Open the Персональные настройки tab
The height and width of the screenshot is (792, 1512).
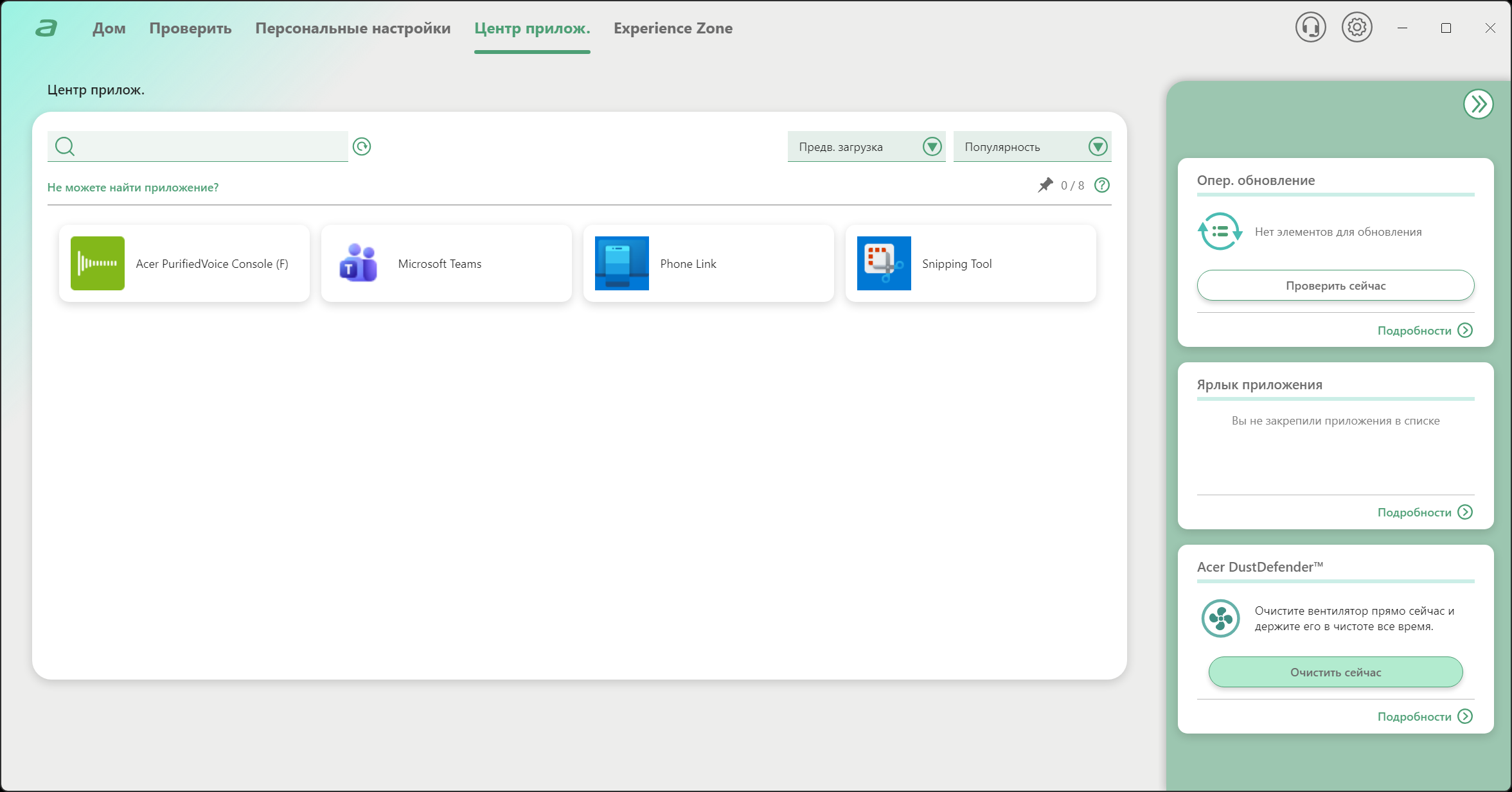353,28
